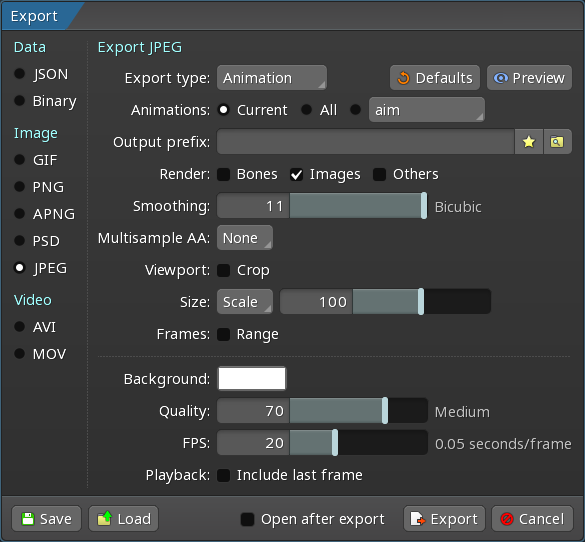The image size is (585, 542).
Task: Click the Load settings button
Action: 123,518
